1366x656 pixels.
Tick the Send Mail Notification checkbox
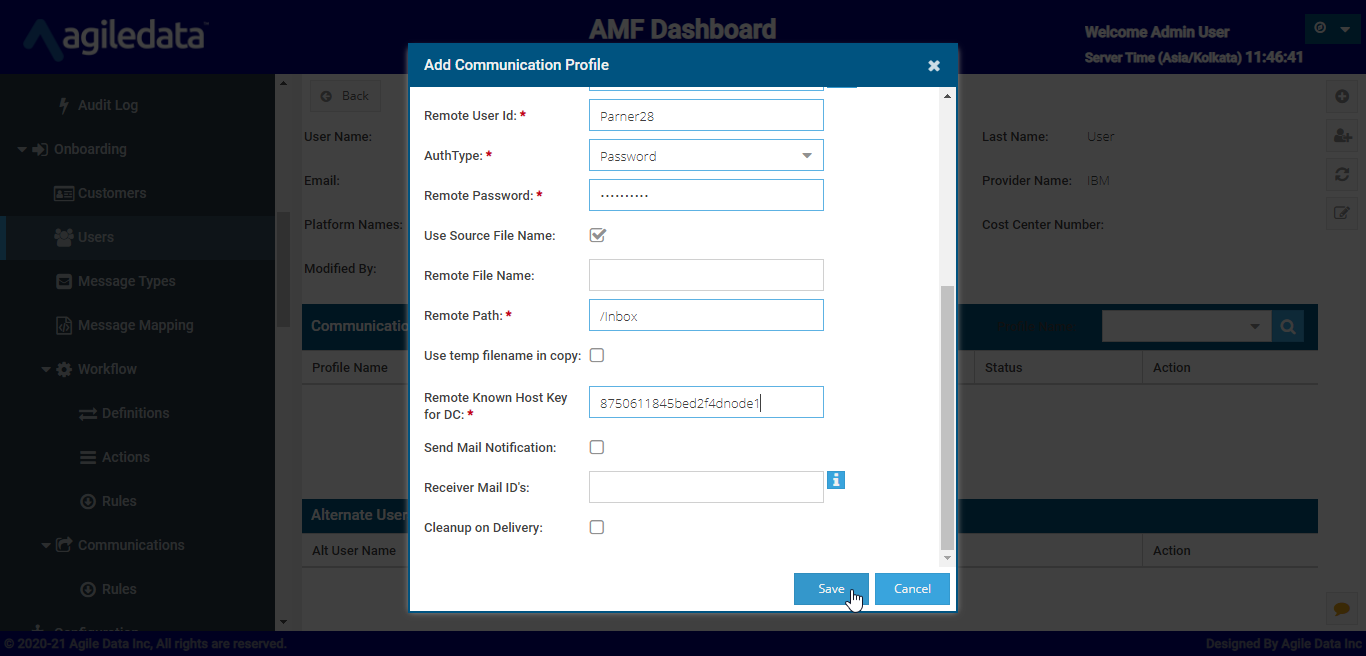[x=597, y=447]
